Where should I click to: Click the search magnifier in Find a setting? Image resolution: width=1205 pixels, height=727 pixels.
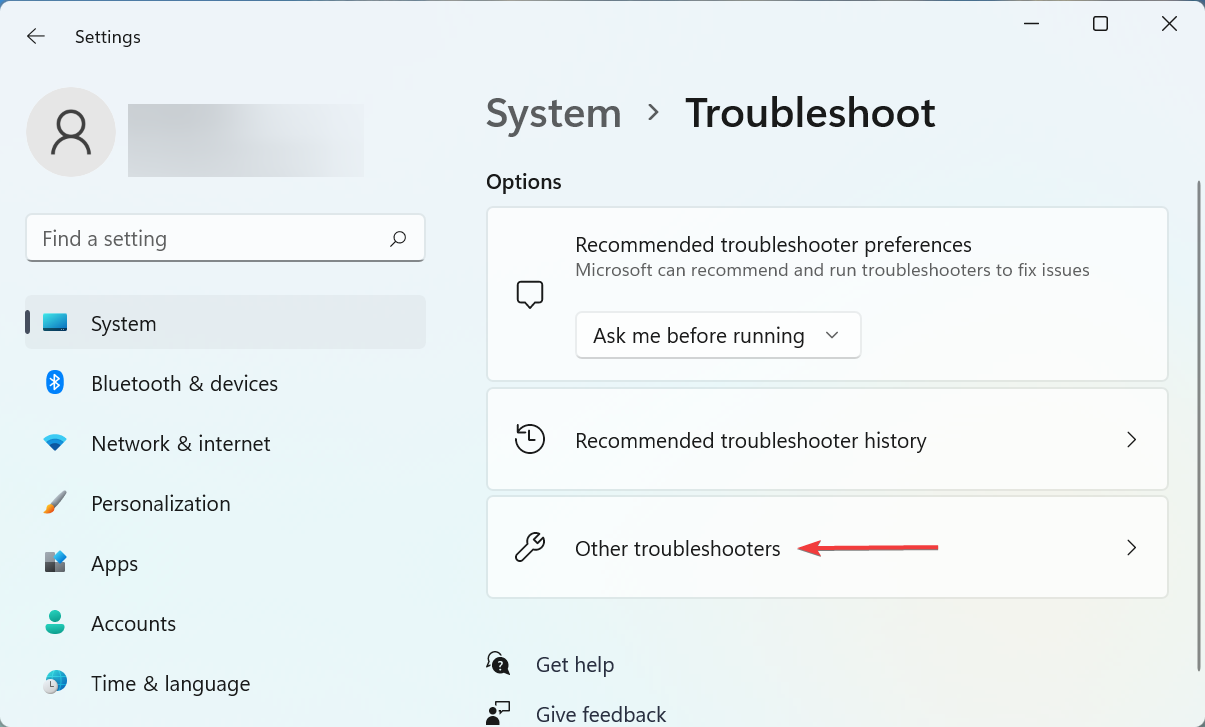tap(397, 238)
